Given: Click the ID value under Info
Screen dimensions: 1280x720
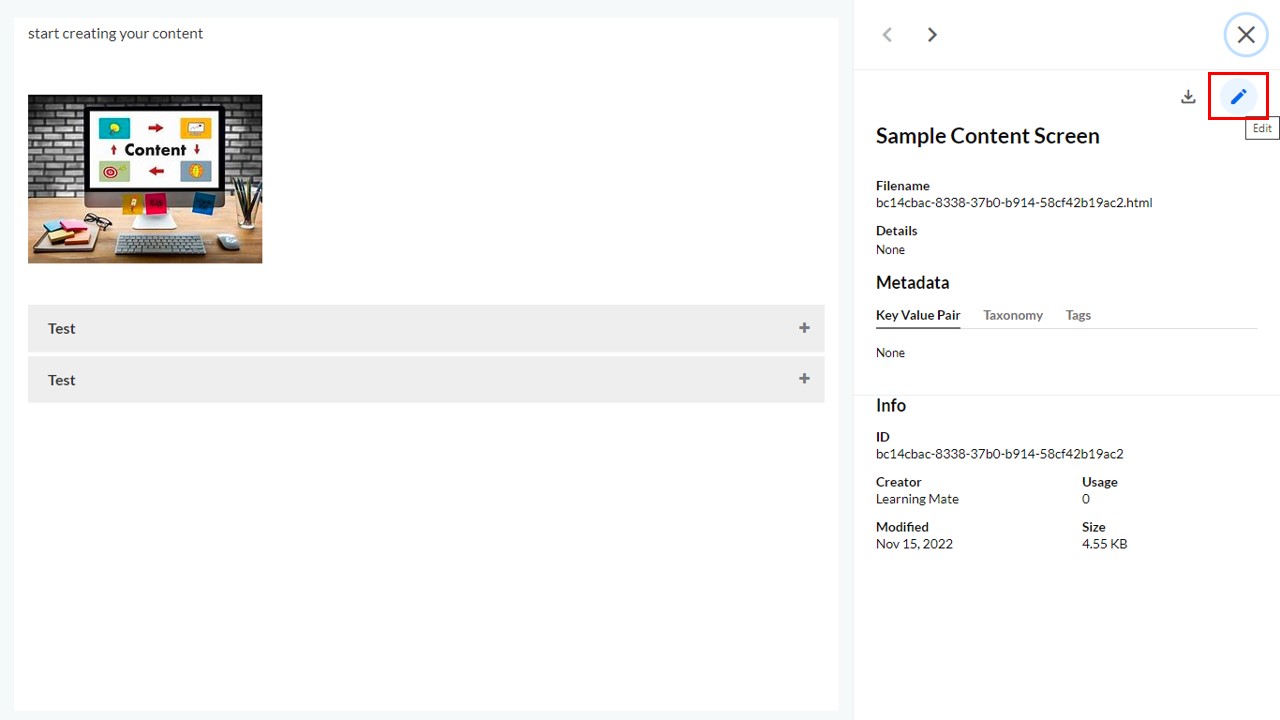Looking at the screenshot, I should [x=1000, y=454].
